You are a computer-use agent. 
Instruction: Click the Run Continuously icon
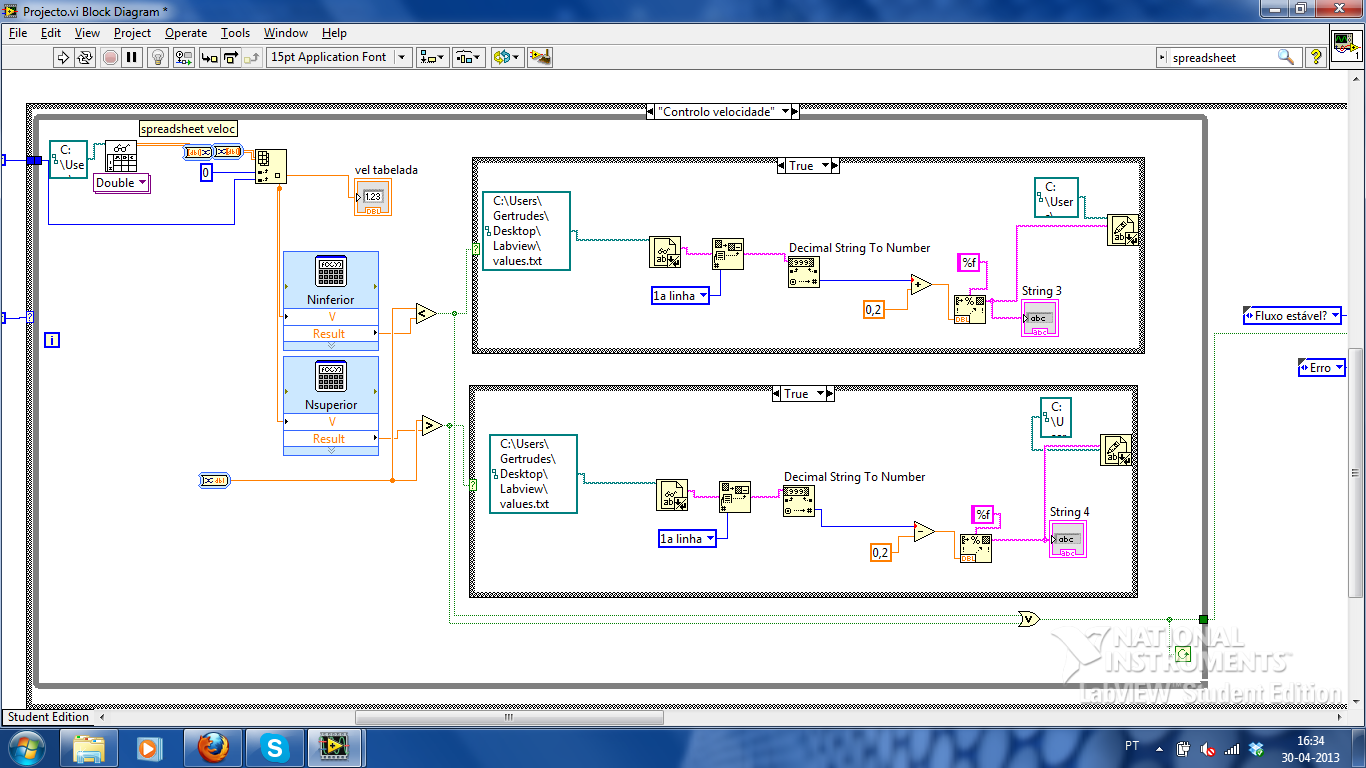click(x=86, y=57)
